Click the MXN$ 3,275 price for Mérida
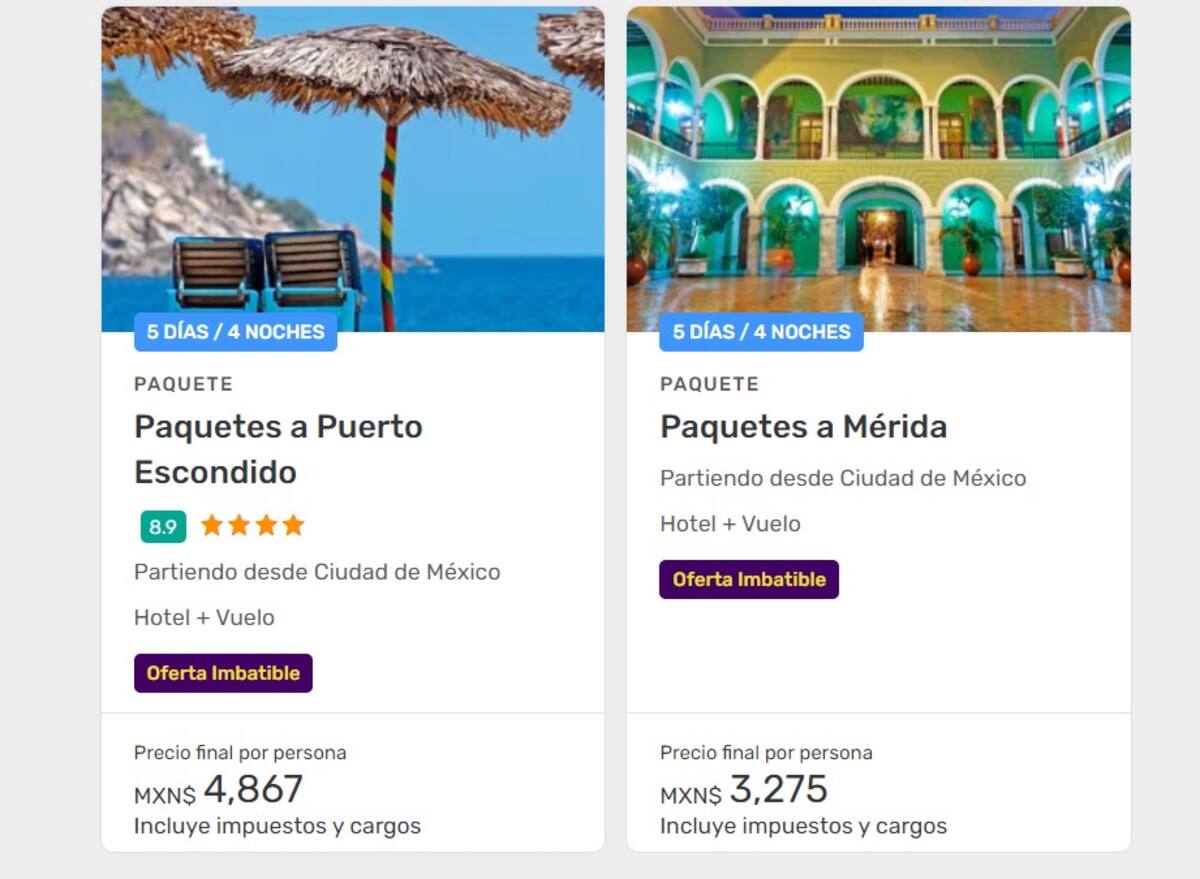Image resolution: width=1200 pixels, height=879 pixels. (x=742, y=790)
